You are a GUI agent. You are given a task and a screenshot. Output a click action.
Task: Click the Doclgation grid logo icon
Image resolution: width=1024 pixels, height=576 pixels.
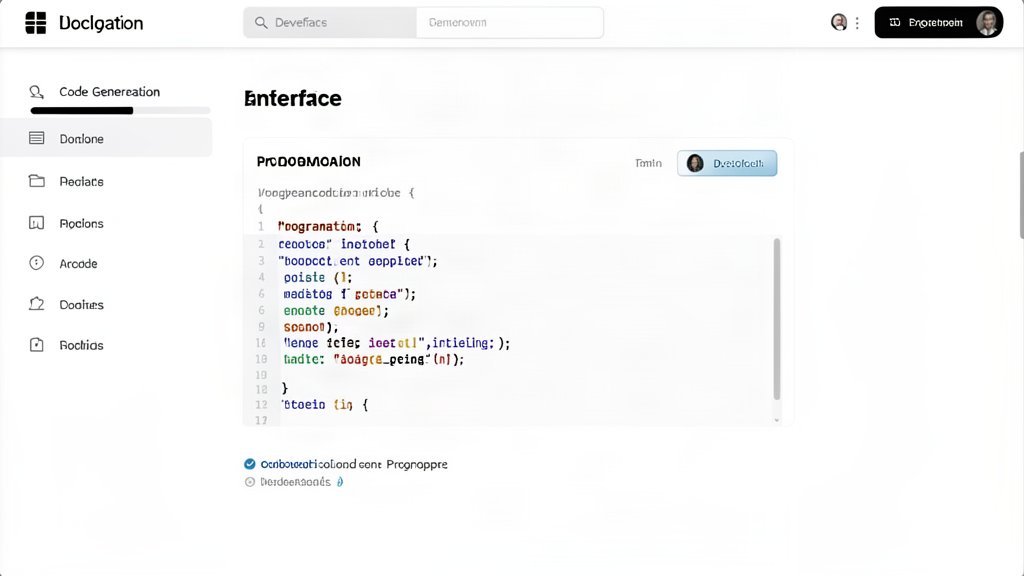[36, 23]
